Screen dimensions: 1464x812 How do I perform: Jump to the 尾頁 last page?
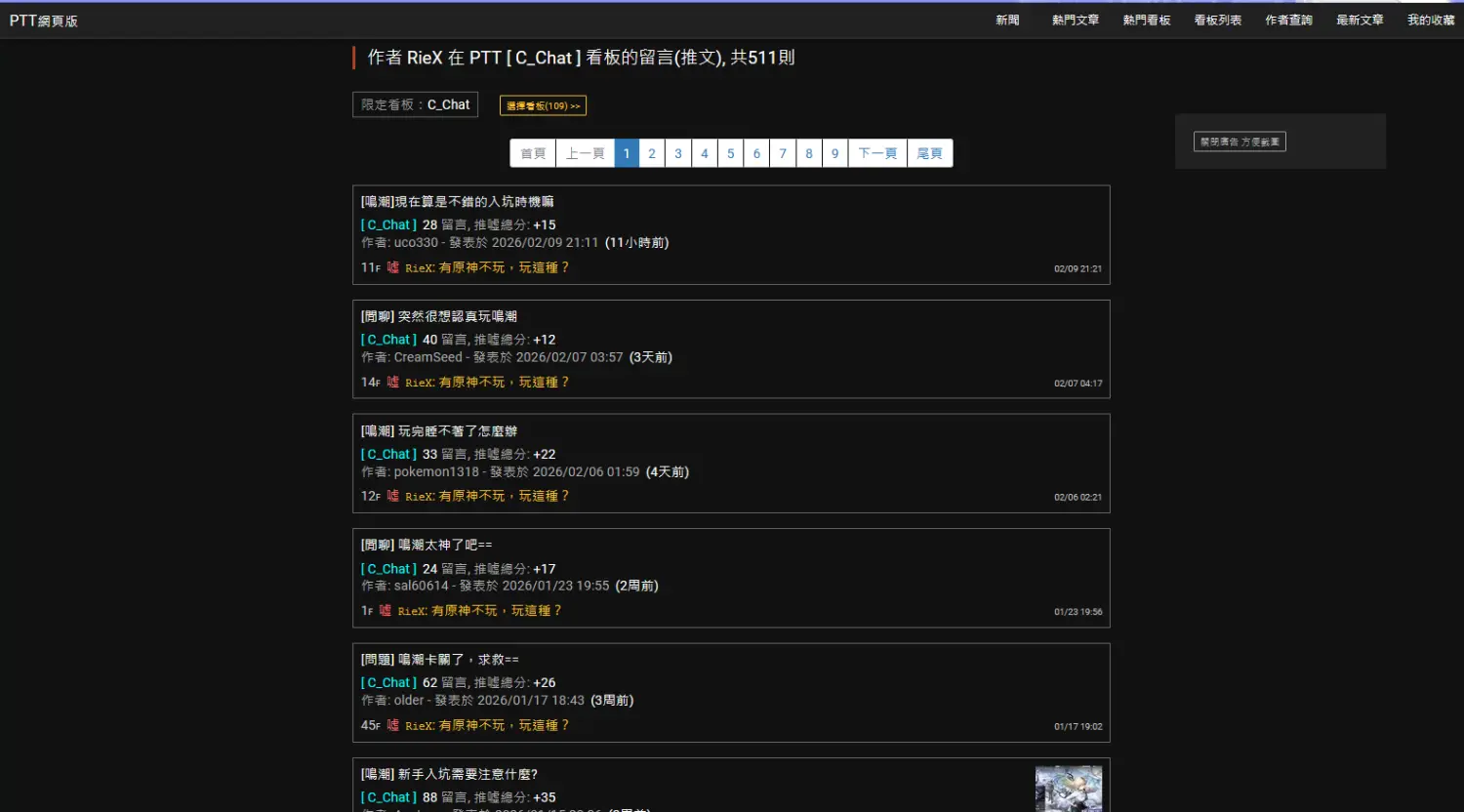[x=929, y=153]
